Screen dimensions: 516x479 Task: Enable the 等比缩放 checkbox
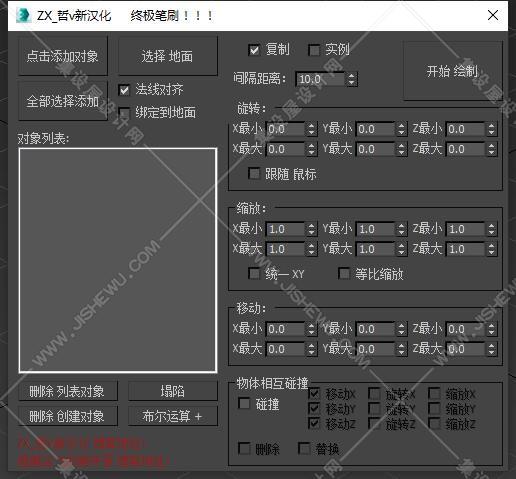(344, 274)
